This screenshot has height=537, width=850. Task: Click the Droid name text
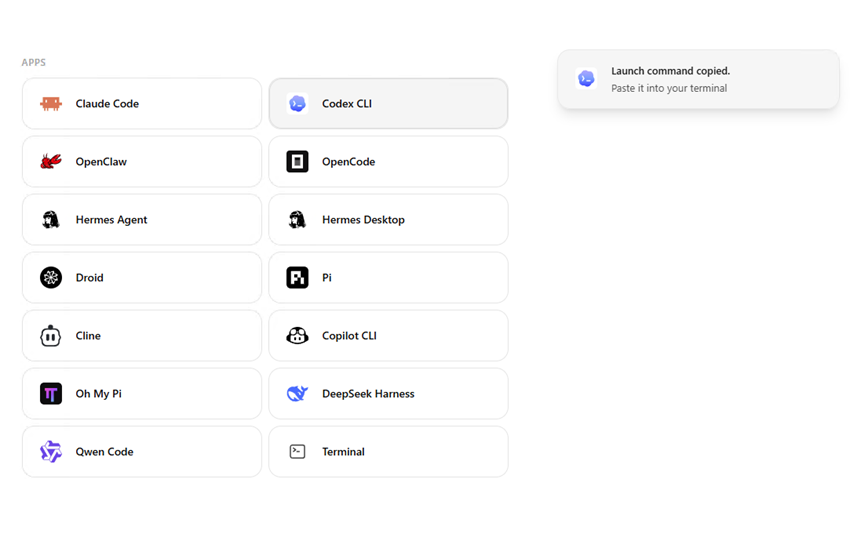point(89,277)
